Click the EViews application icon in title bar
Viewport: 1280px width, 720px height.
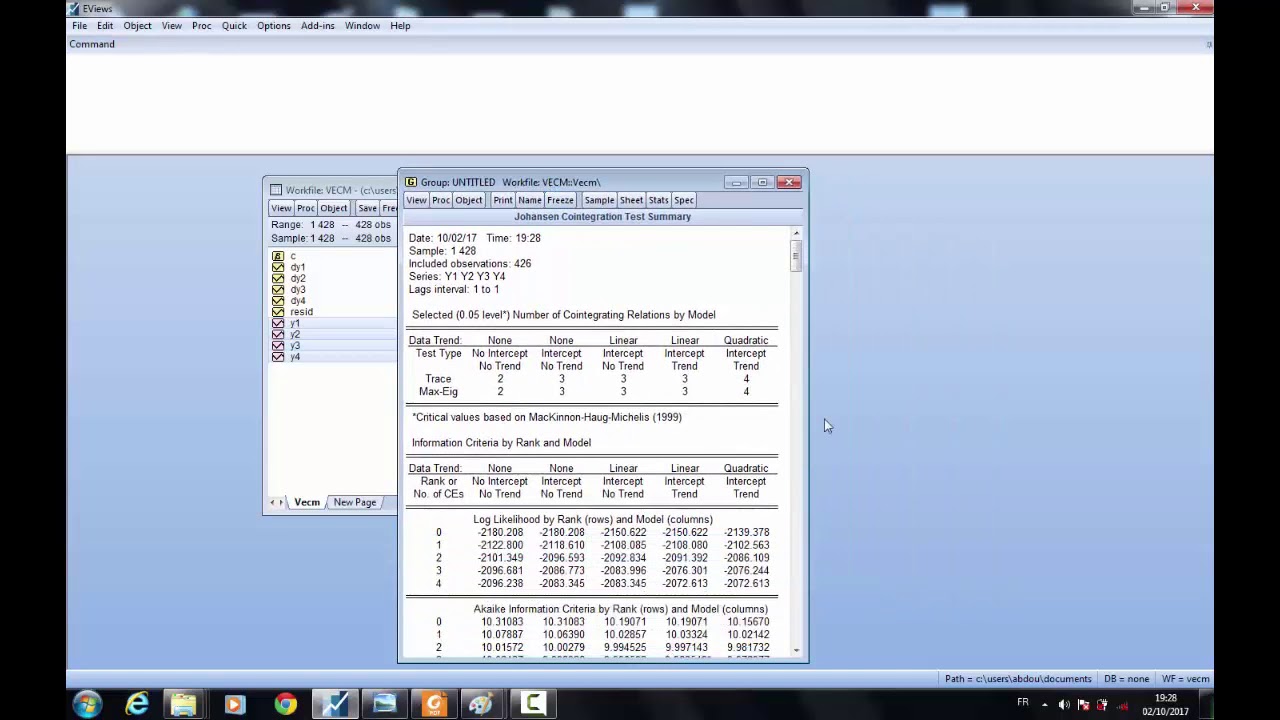(x=74, y=8)
